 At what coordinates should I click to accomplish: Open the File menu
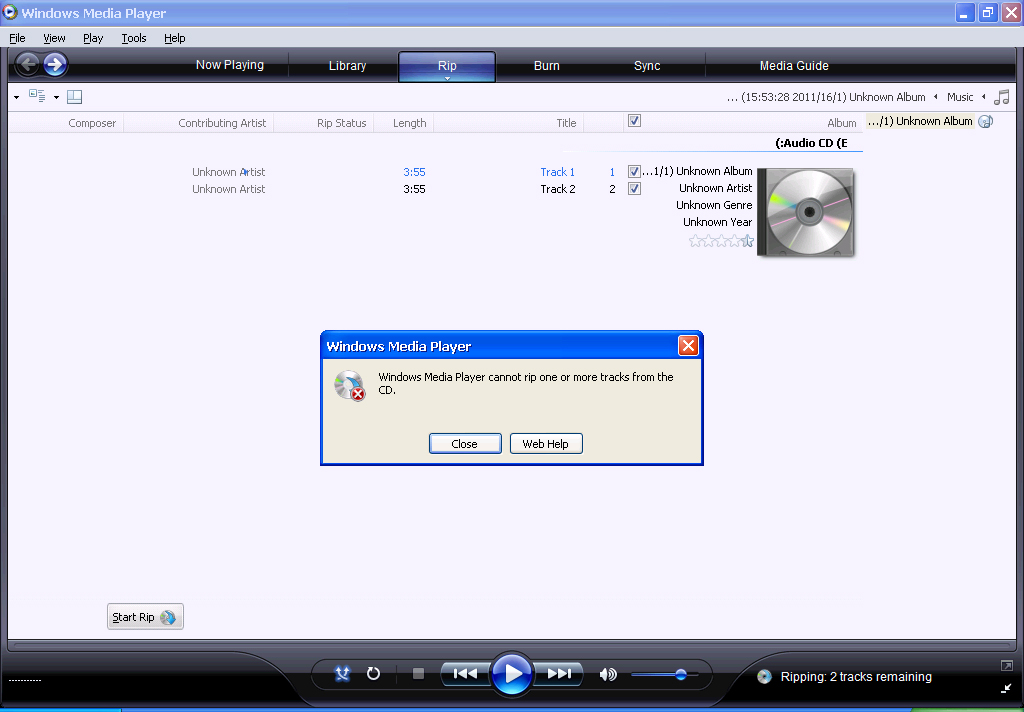point(17,38)
